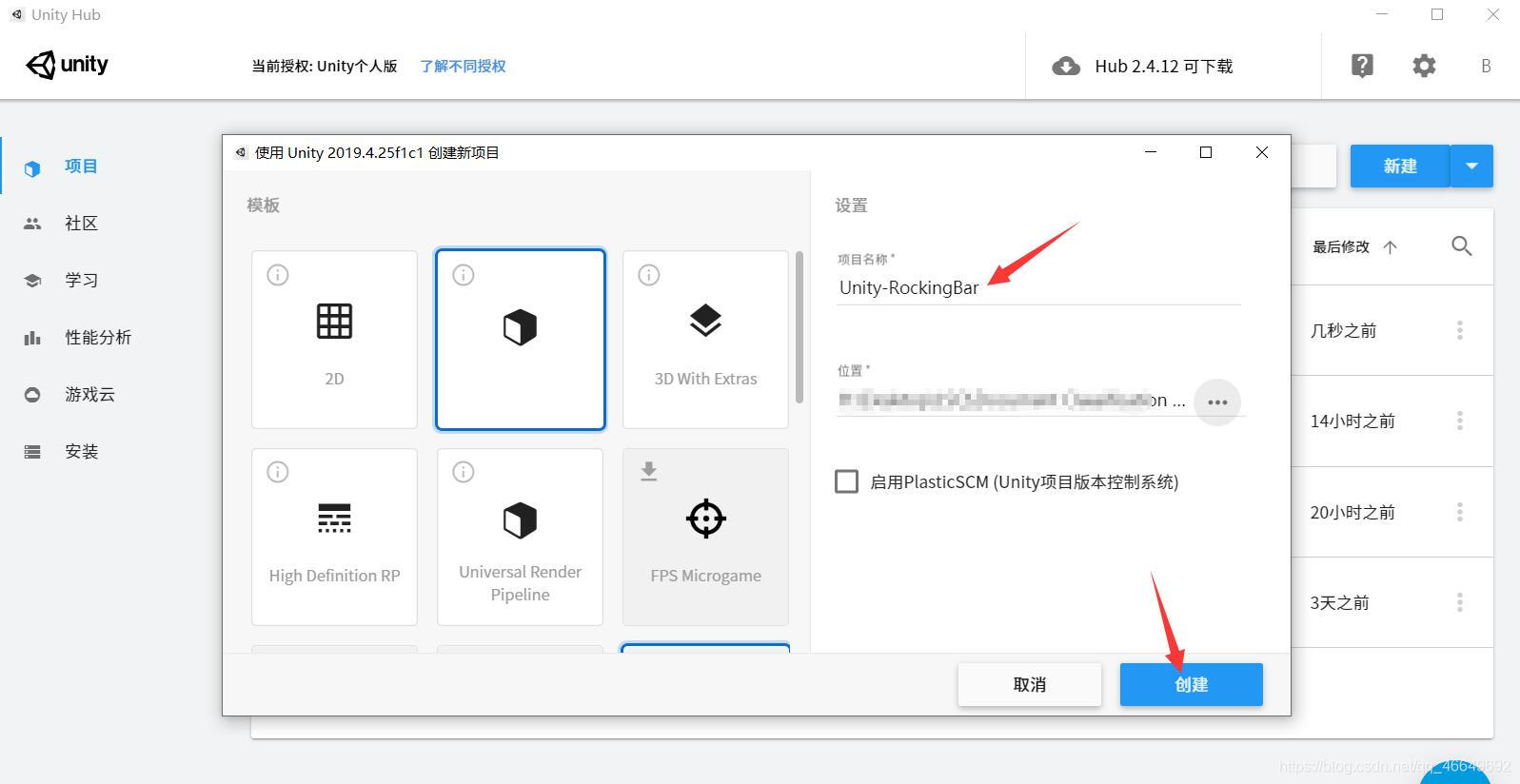
Task: Open options menu for 20小时之前 project
Action: (x=1459, y=512)
